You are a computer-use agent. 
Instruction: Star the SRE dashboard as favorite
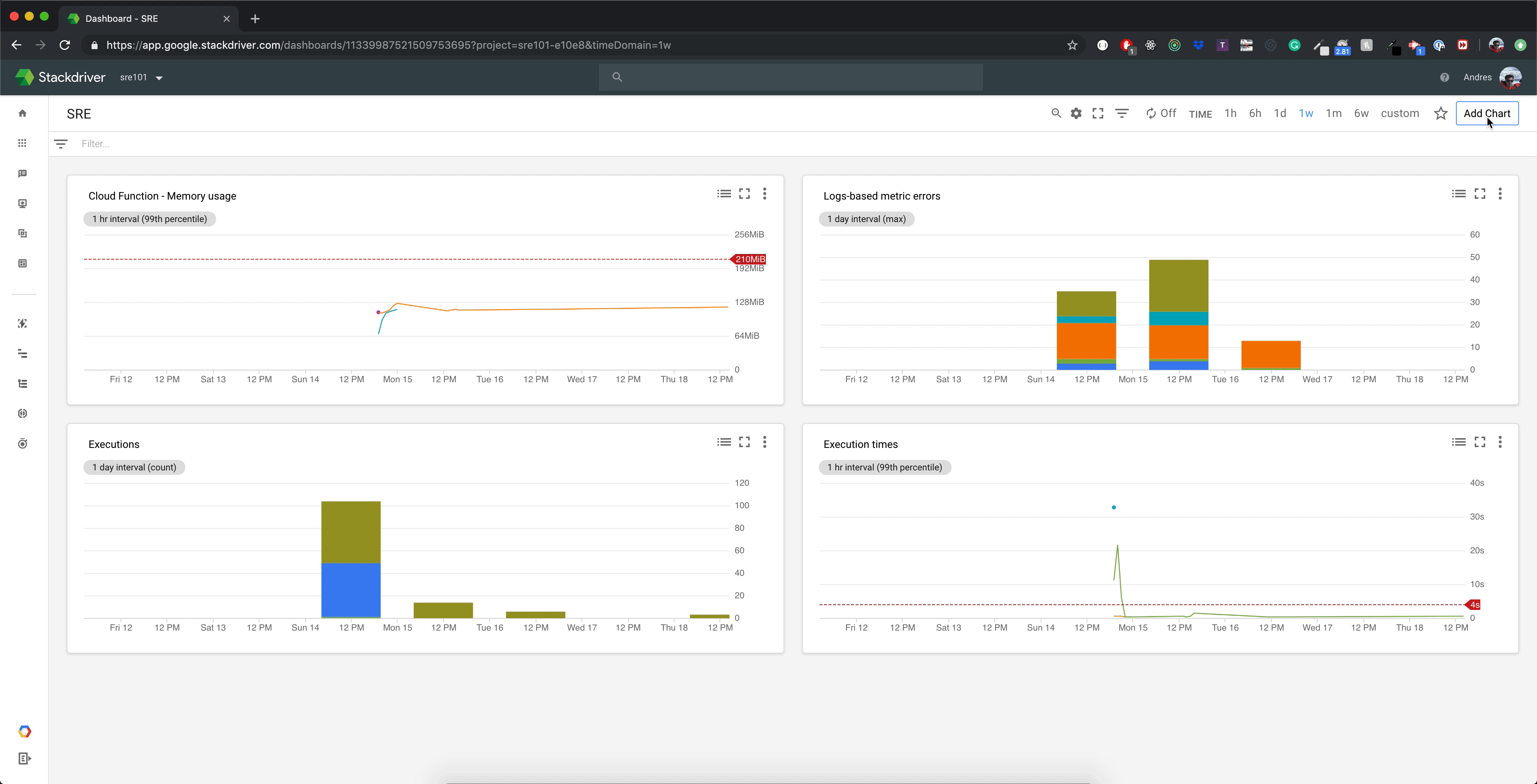(x=1440, y=113)
